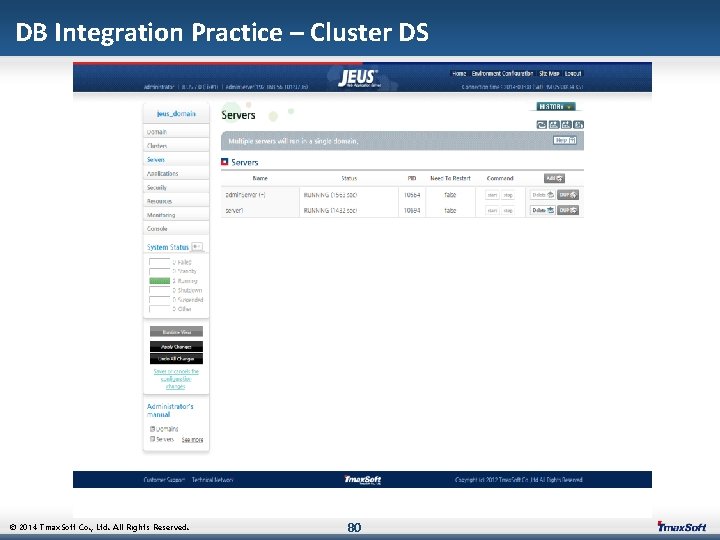Click the green Running status bar

coord(160,281)
